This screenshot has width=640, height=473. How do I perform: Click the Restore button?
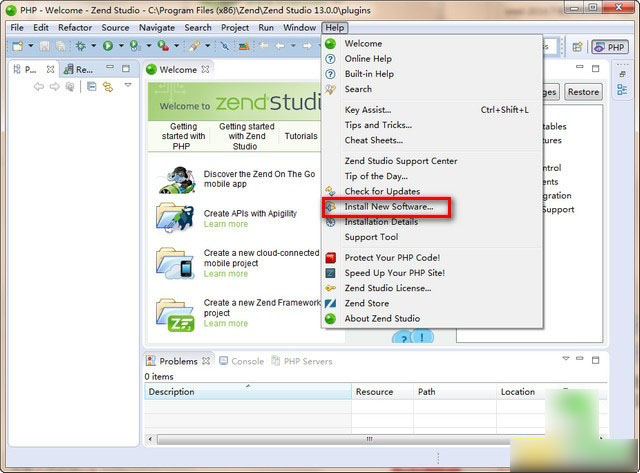pyautogui.click(x=583, y=92)
